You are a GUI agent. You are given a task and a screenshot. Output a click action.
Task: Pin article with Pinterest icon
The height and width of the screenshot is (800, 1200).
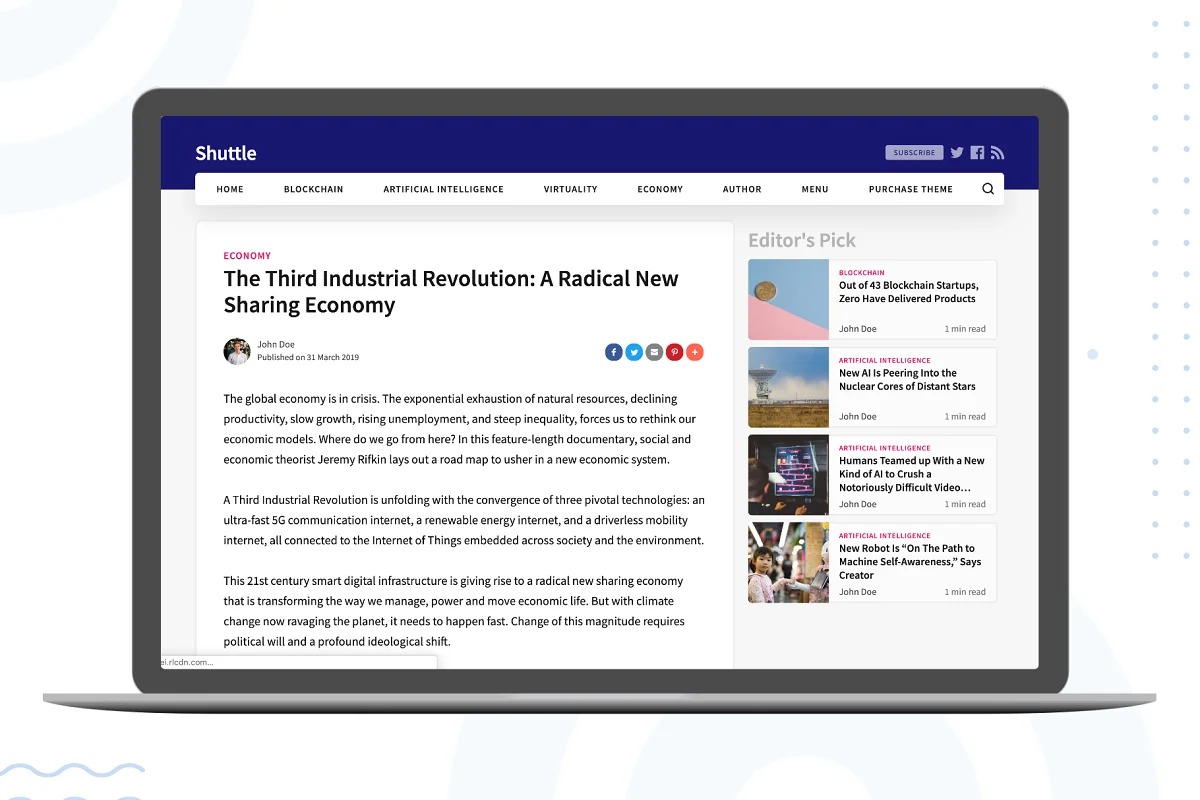pyautogui.click(x=675, y=352)
